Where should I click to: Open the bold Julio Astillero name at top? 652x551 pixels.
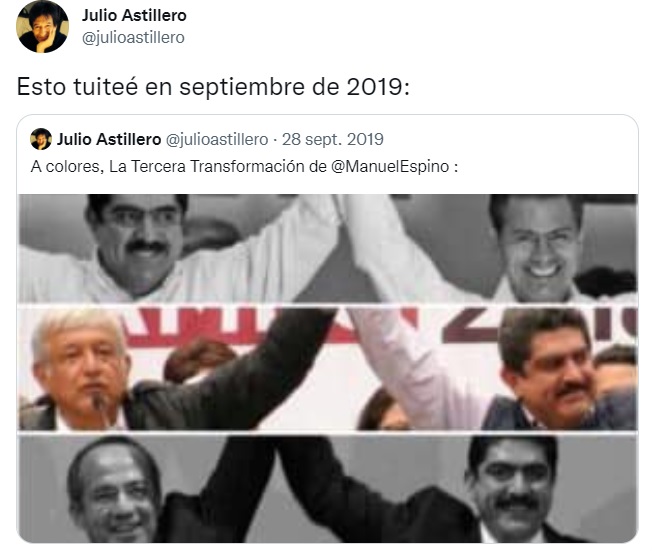click(x=134, y=15)
